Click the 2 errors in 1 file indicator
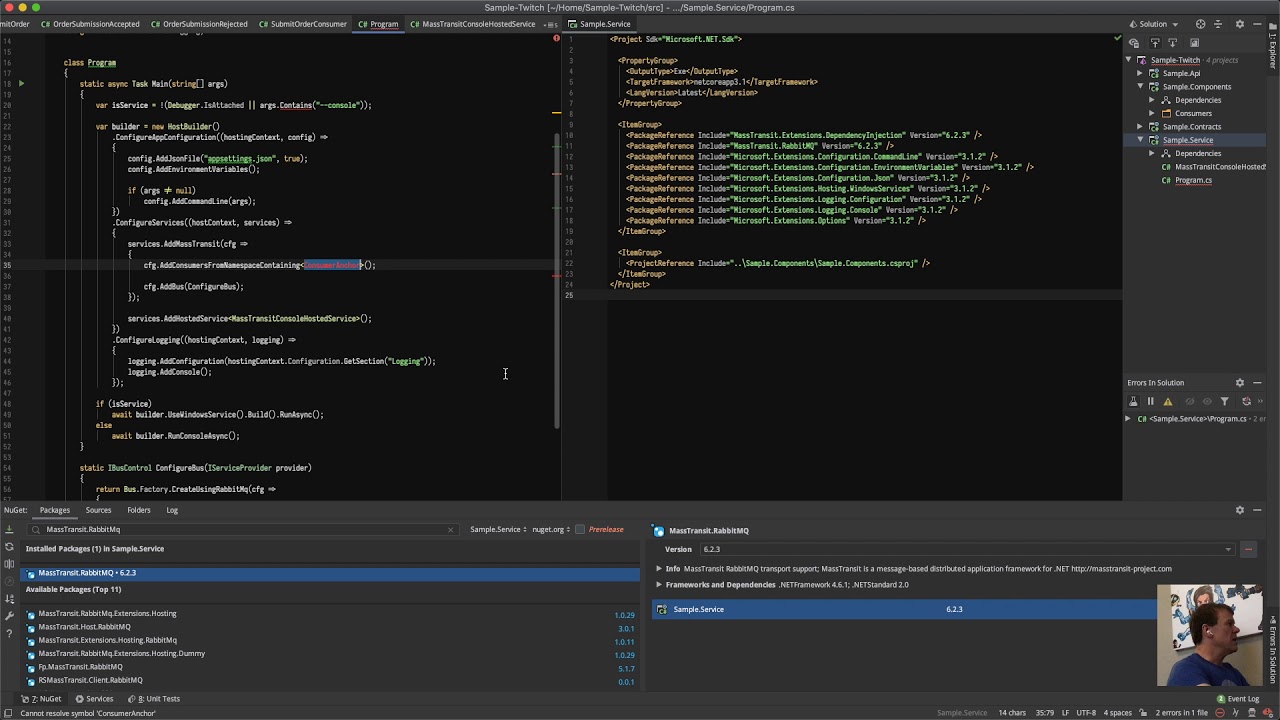1280x720 pixels. click(x=1181, y=713)
